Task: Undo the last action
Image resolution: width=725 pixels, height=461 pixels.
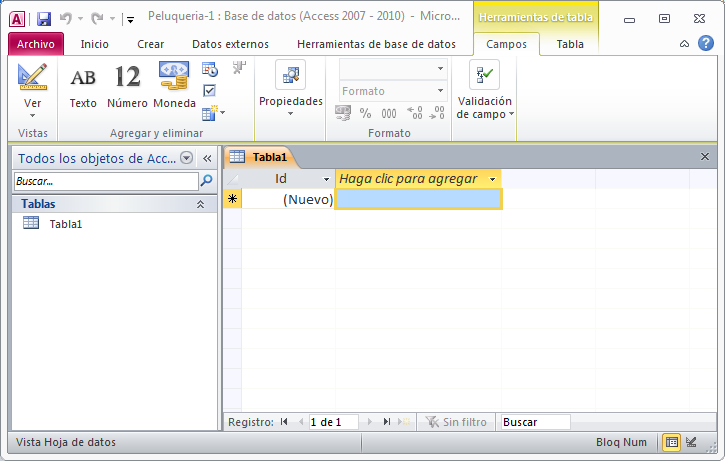Action: 66,19
